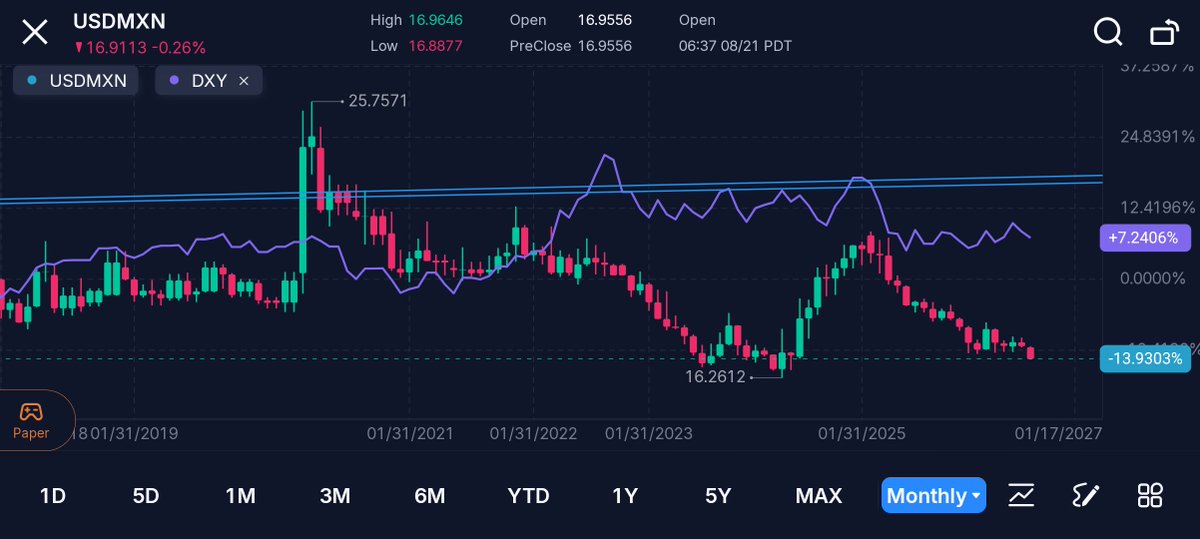This screenshot has height=539, width=1200.
Task: Select the DXY legend chip
Action: [208, 81]
